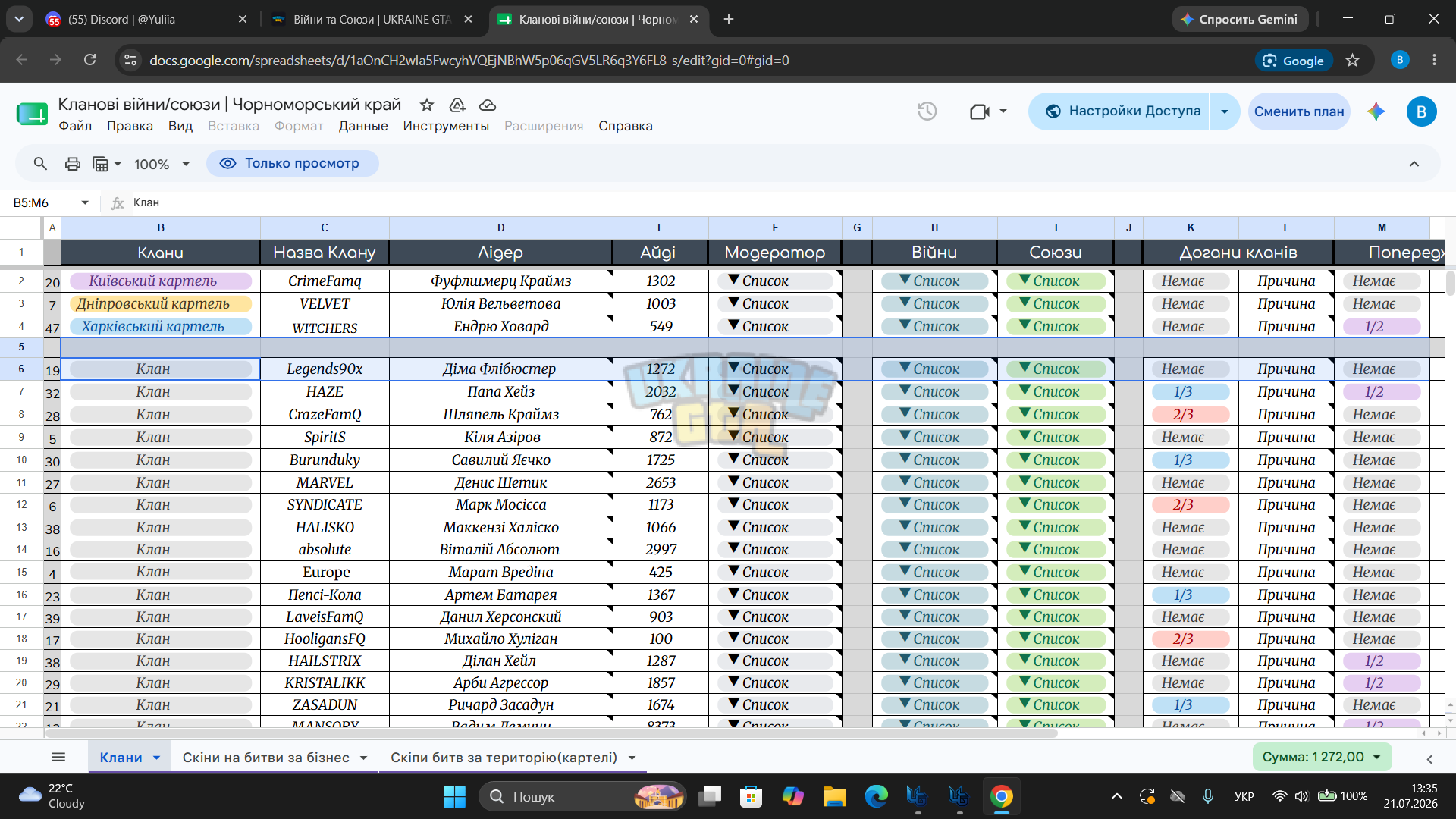The height and width of the screenshot is (819, 1456).
Task: Open the Name box dropdown arrow
Action: point(84,202)
